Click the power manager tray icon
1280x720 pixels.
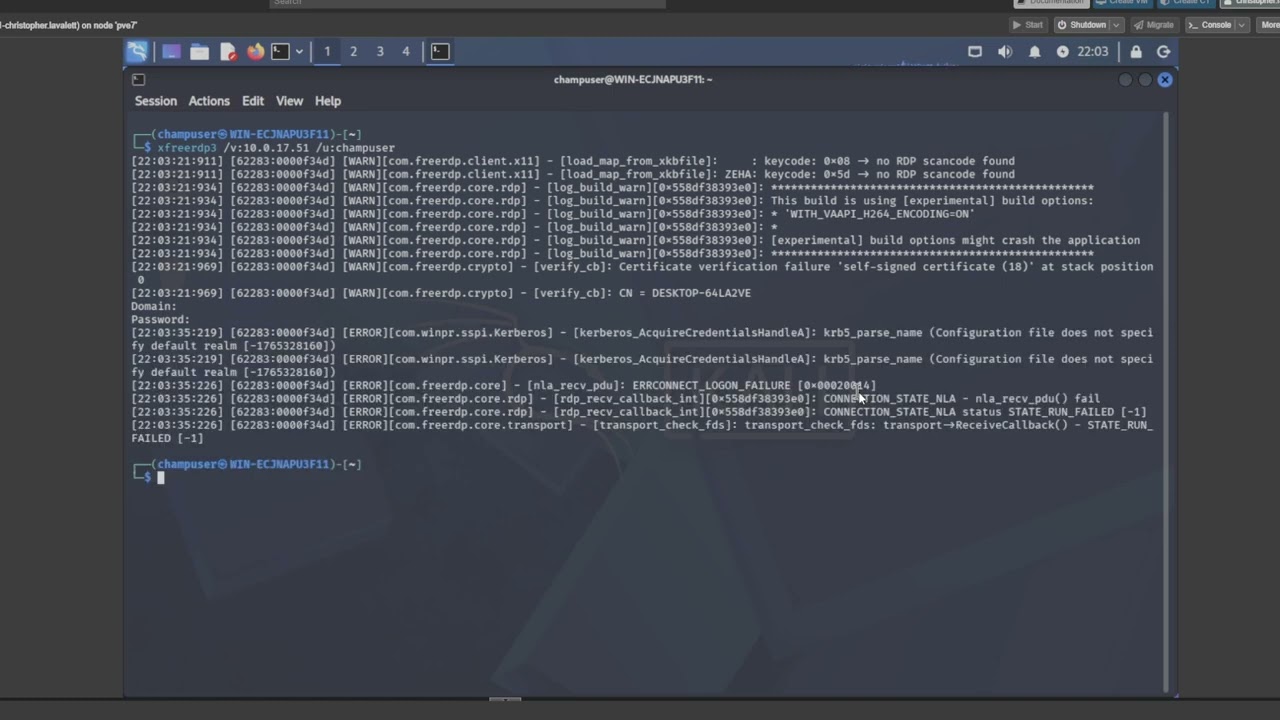pyautogui.click(x=1062, y=52)
